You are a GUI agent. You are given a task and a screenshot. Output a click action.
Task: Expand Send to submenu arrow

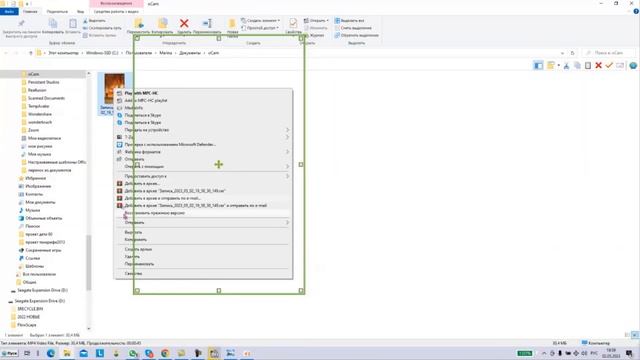point(287,223)
